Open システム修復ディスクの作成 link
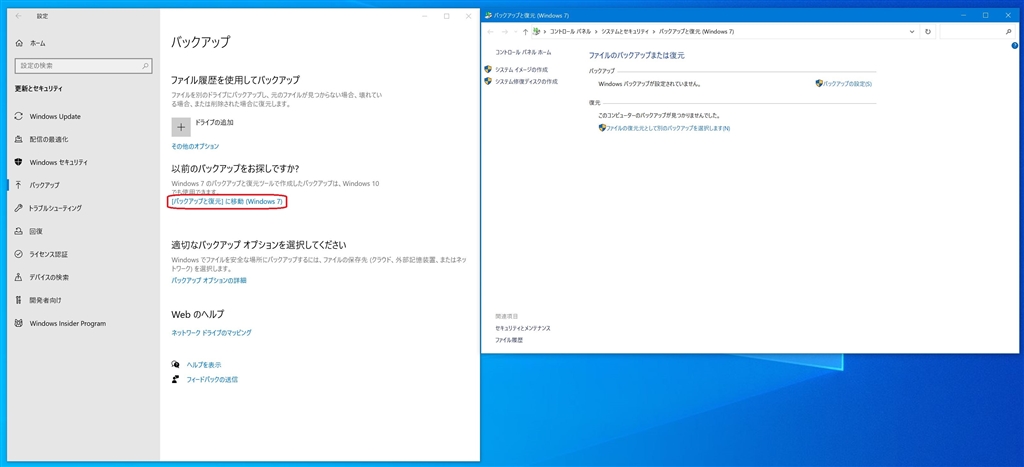Image resolution: width=1024 pixels, height=467 pixels. 526,82
